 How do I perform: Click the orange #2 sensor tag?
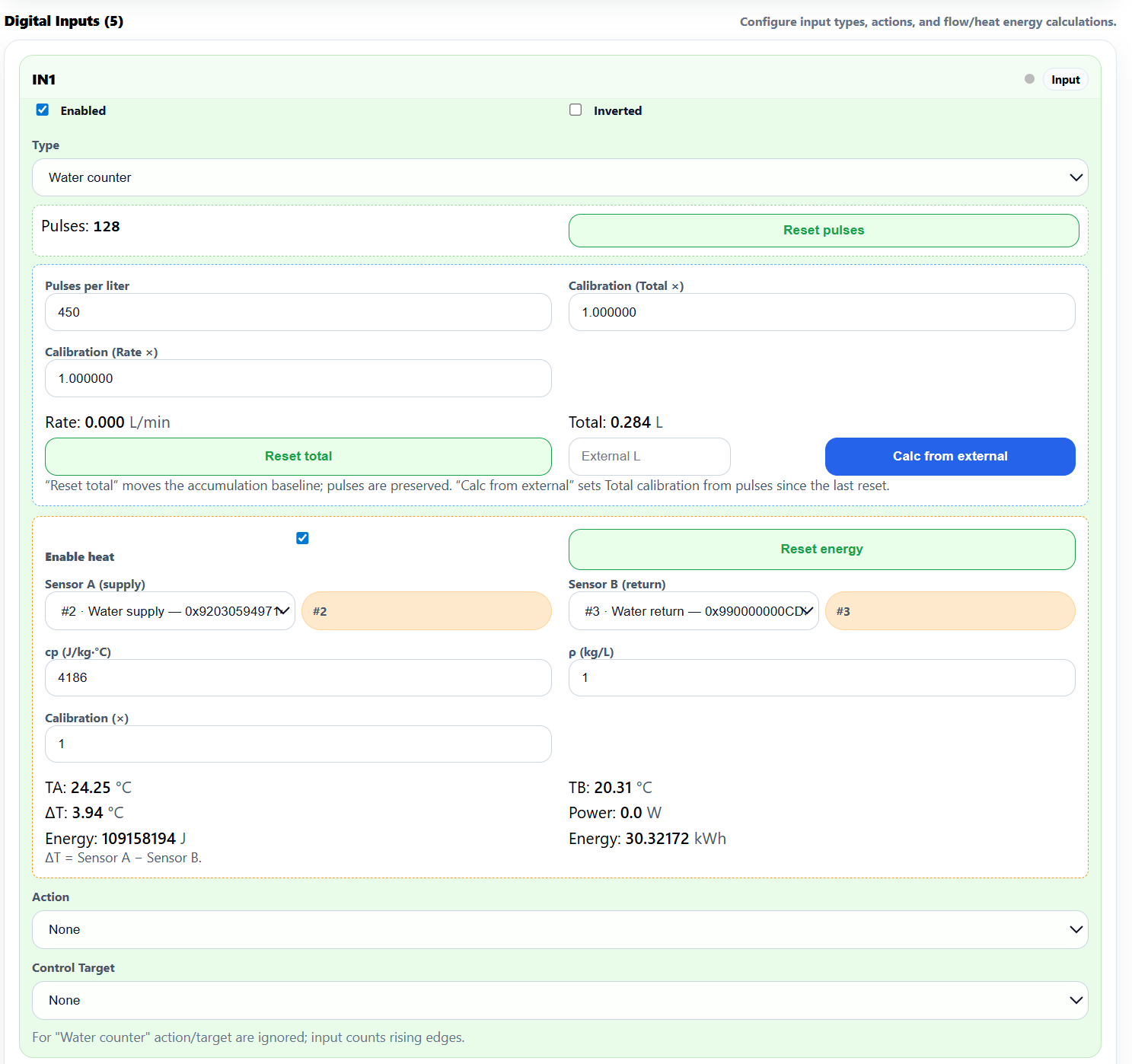click(426, 611)
